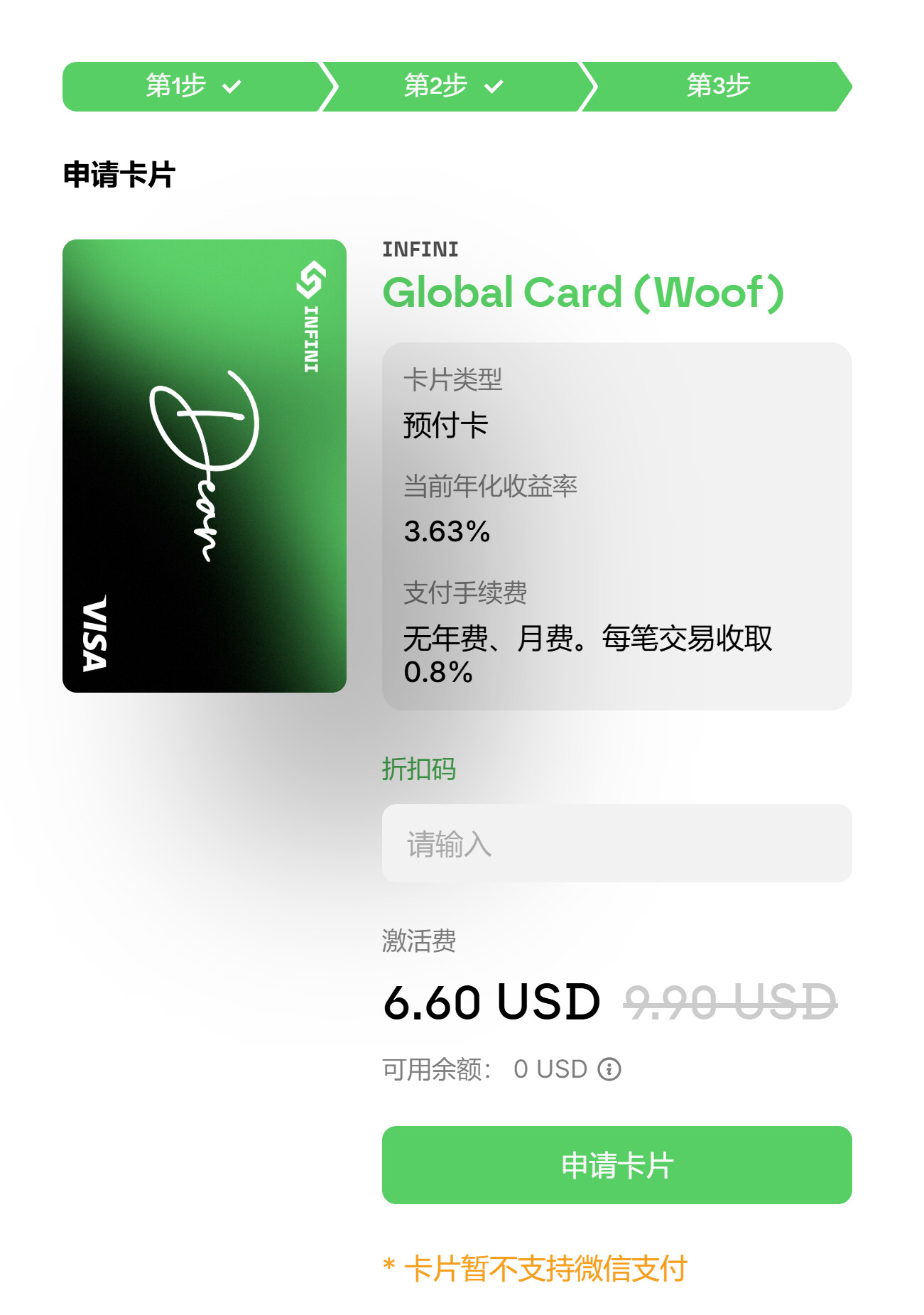Click the 可用余额 0 USD balance text
The image size is (924, 1315).
[485, 1068]
